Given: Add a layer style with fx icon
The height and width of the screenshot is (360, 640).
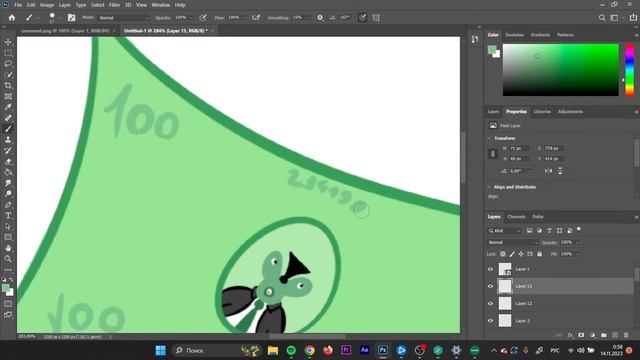Looking at the screenshot, I should click(570, 335).
